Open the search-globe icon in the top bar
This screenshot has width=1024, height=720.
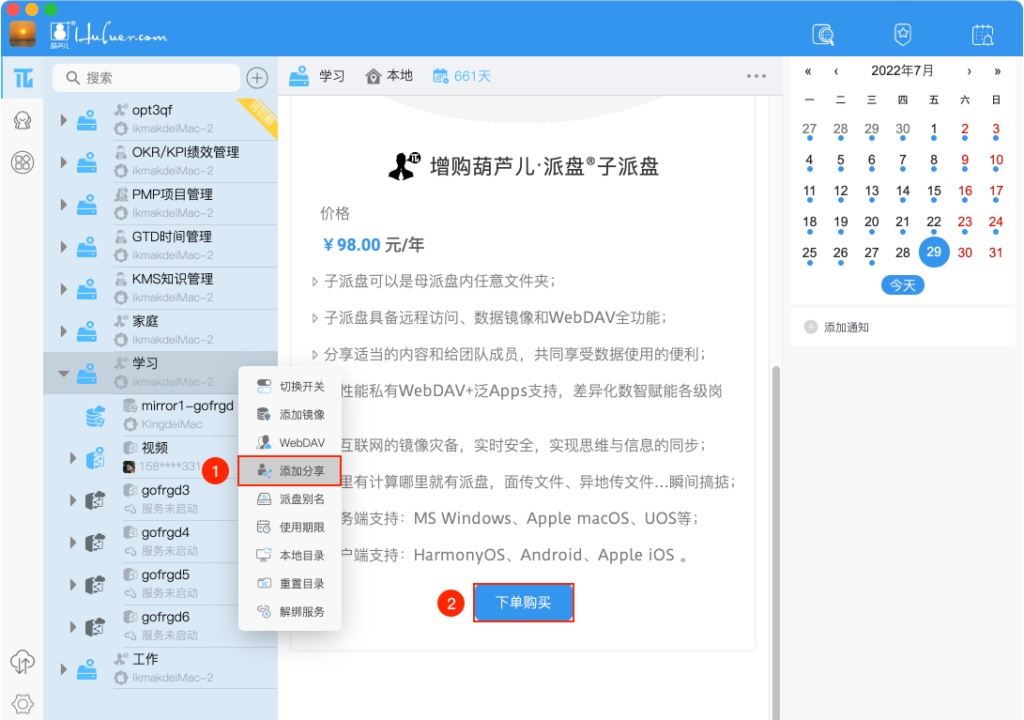pyautogui.click(x=823, y=34)
